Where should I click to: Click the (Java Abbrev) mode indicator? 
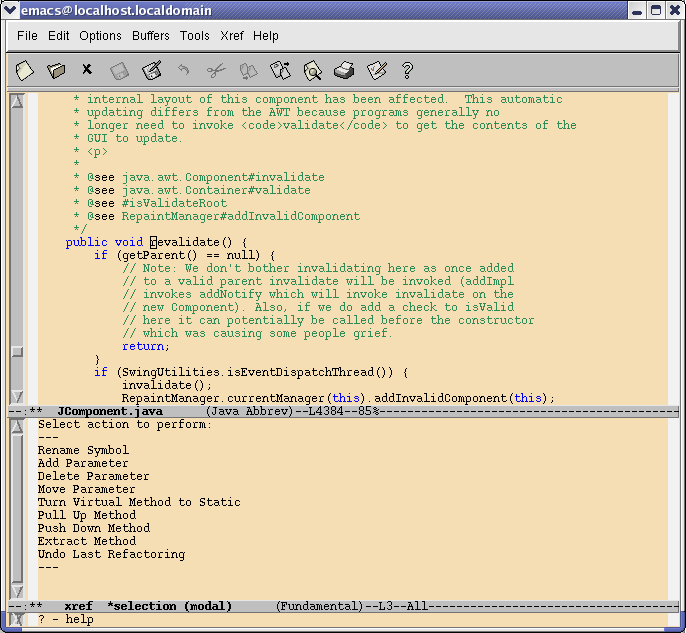click(x=249, y=411)
